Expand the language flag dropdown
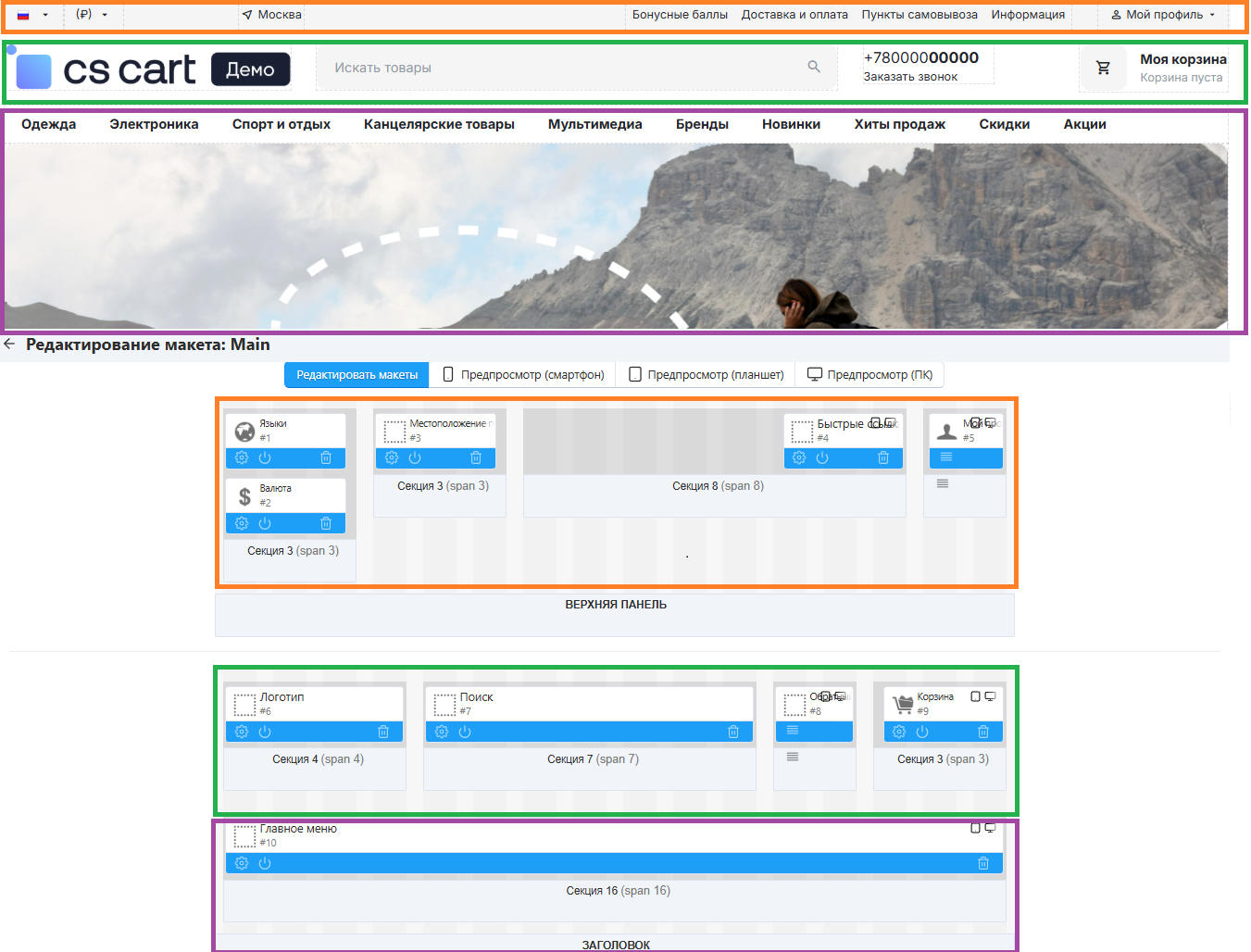 [x=32, y=15]
